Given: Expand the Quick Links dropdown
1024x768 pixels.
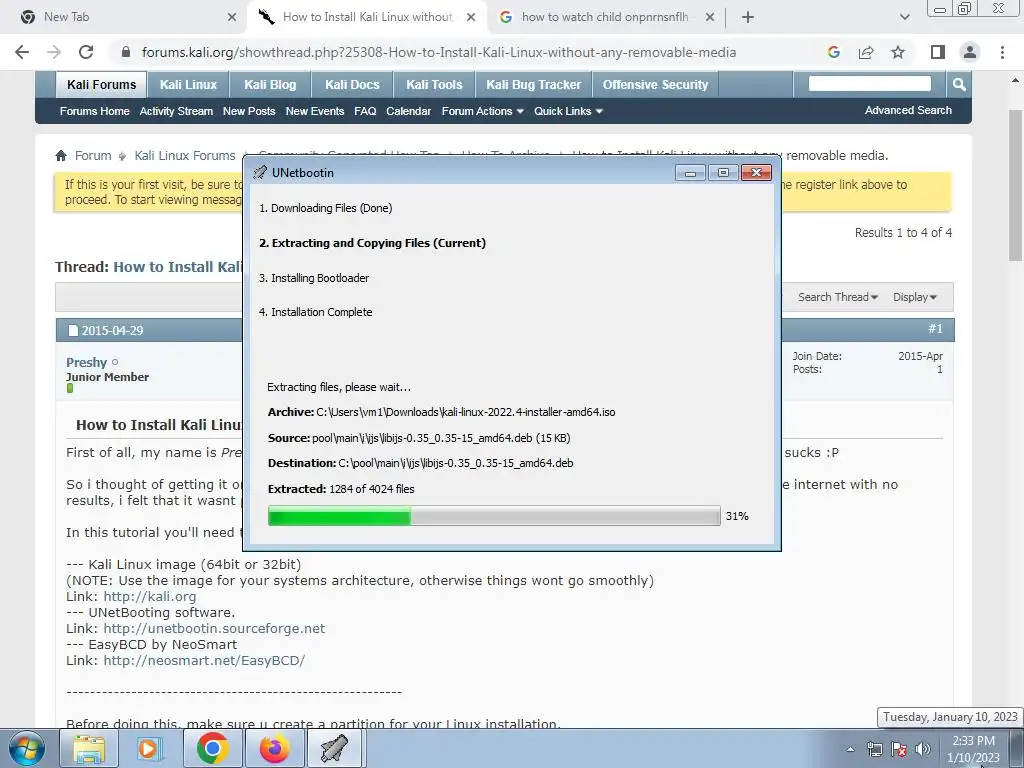Looking at the screenshot, I should click(568, 111).
